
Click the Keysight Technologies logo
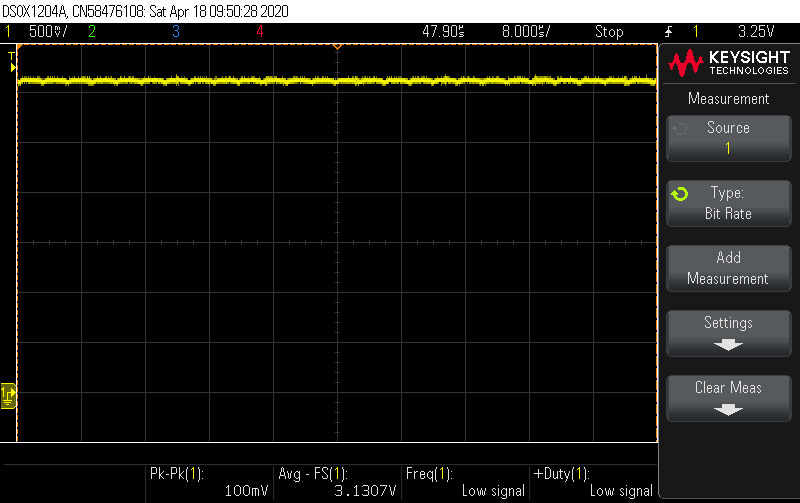(x=729, y=63)
